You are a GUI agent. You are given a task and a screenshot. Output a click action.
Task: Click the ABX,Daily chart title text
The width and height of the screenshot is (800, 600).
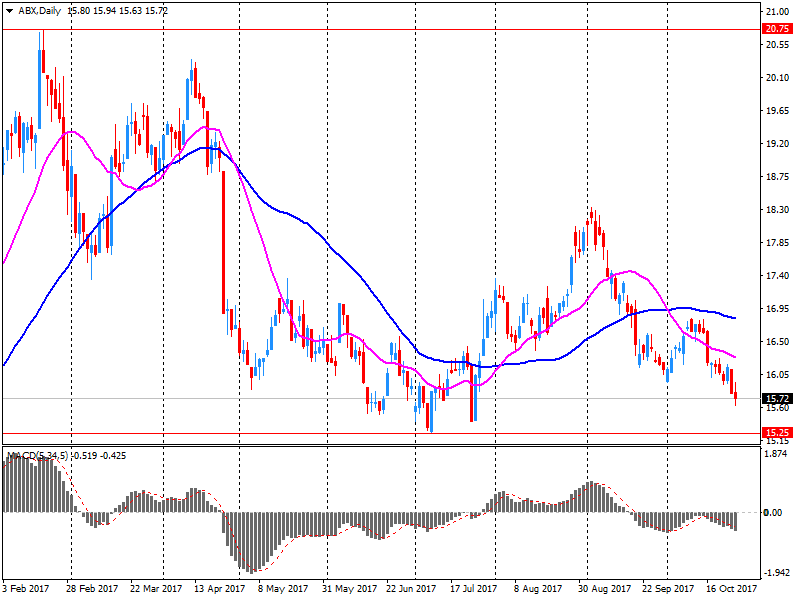click(x=39, y=11)
